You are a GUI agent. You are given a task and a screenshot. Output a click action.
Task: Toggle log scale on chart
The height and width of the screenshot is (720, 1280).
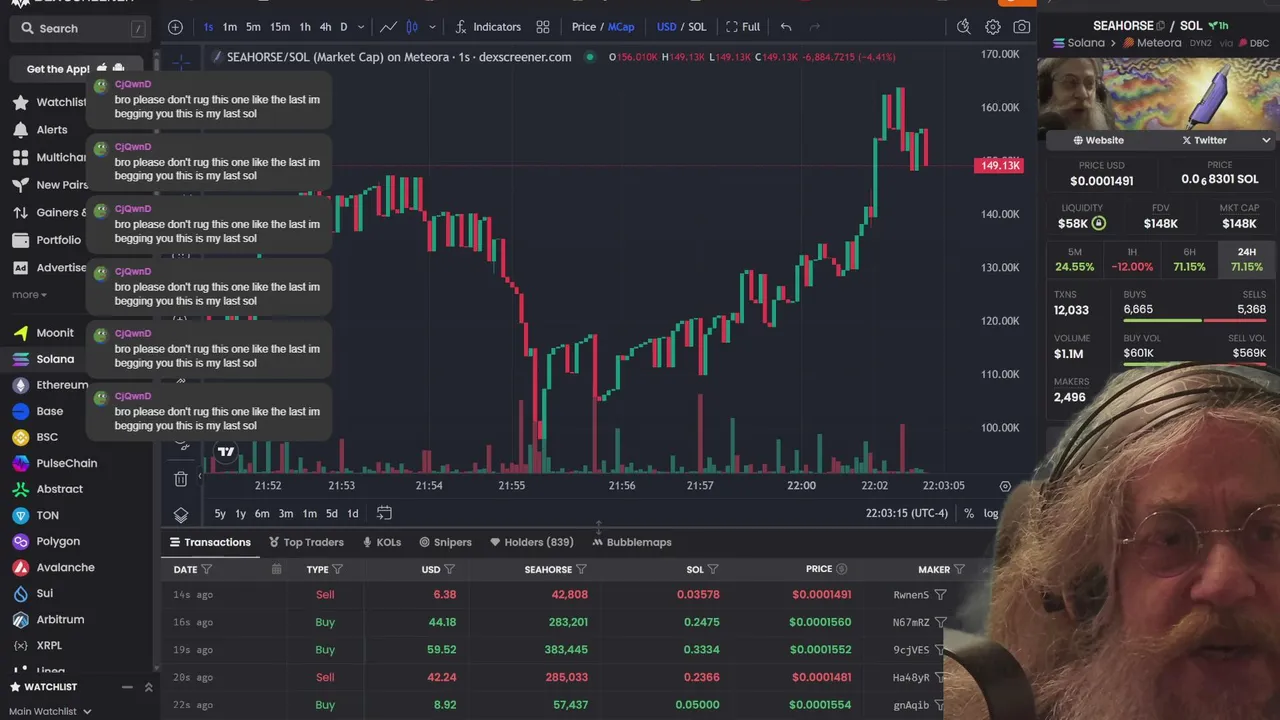point(991,514)
